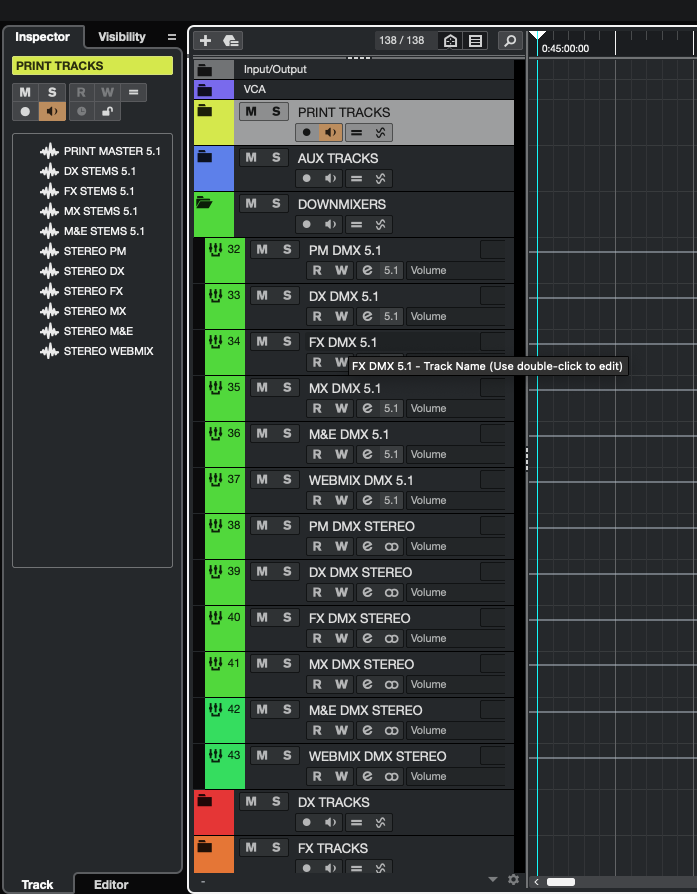Enable Write automation on FX DMX STEREO
The height and width of the screenshot is (894, 697).
341,638
